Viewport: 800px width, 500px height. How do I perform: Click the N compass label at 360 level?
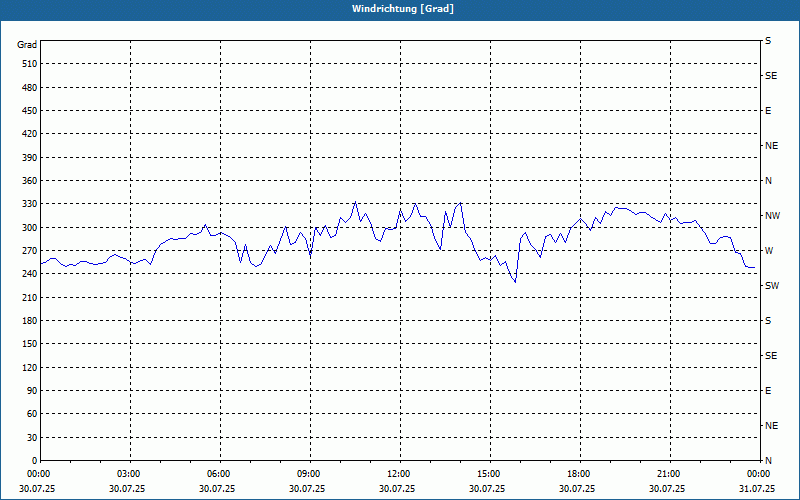pos(768,181)
